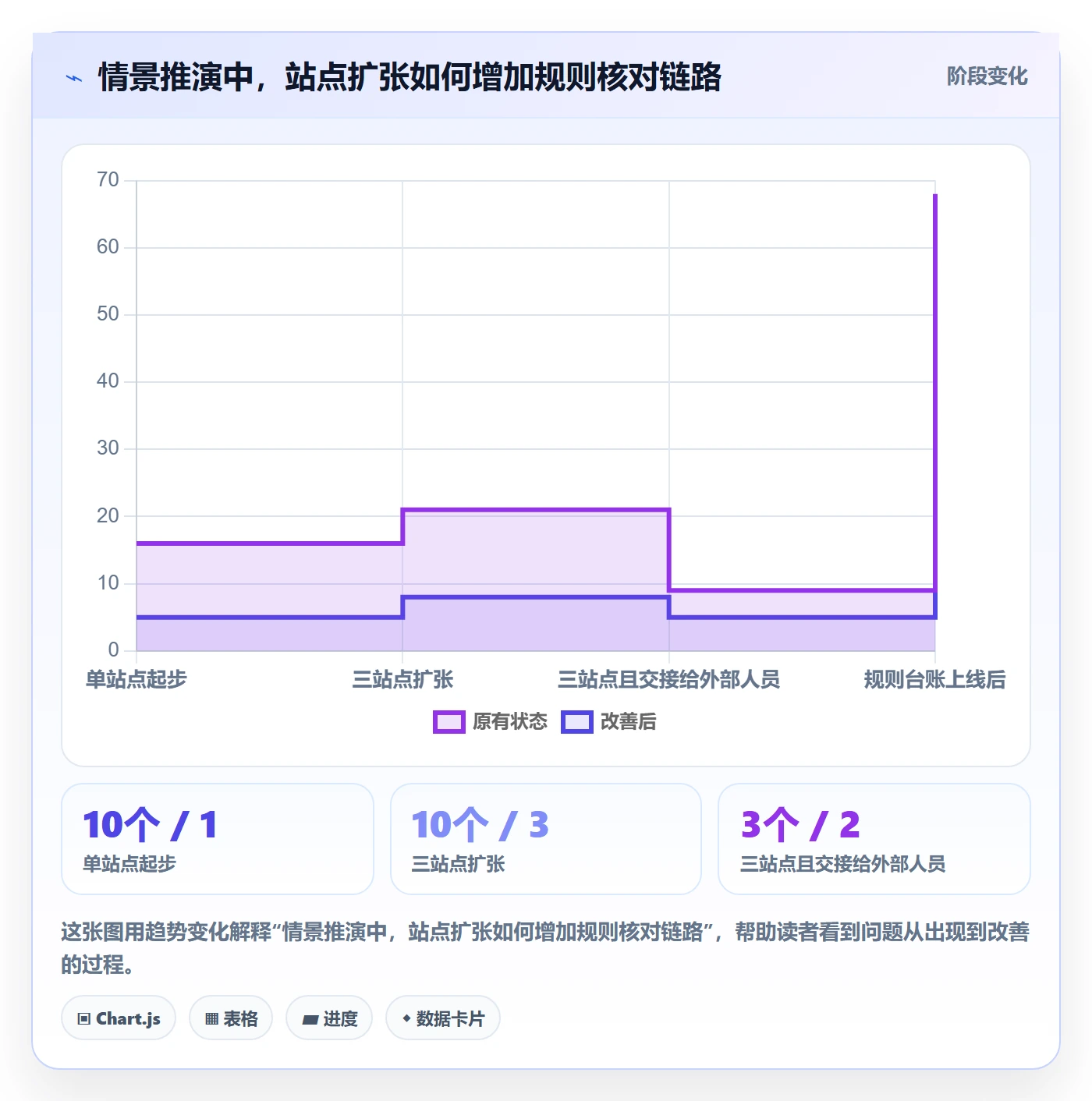
Task: Click the 阶段变化 label in header
Action: tap(987, 76)
